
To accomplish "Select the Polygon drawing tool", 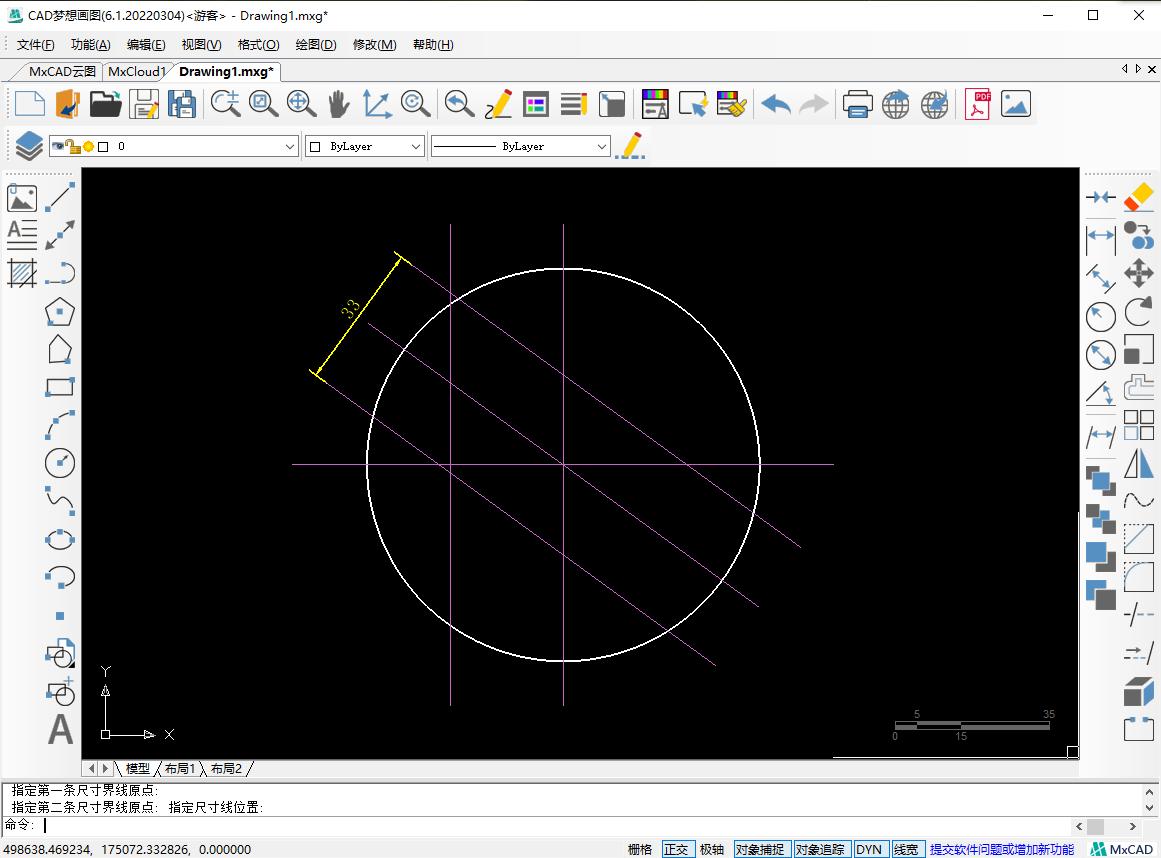I will (x=60, y=312).
